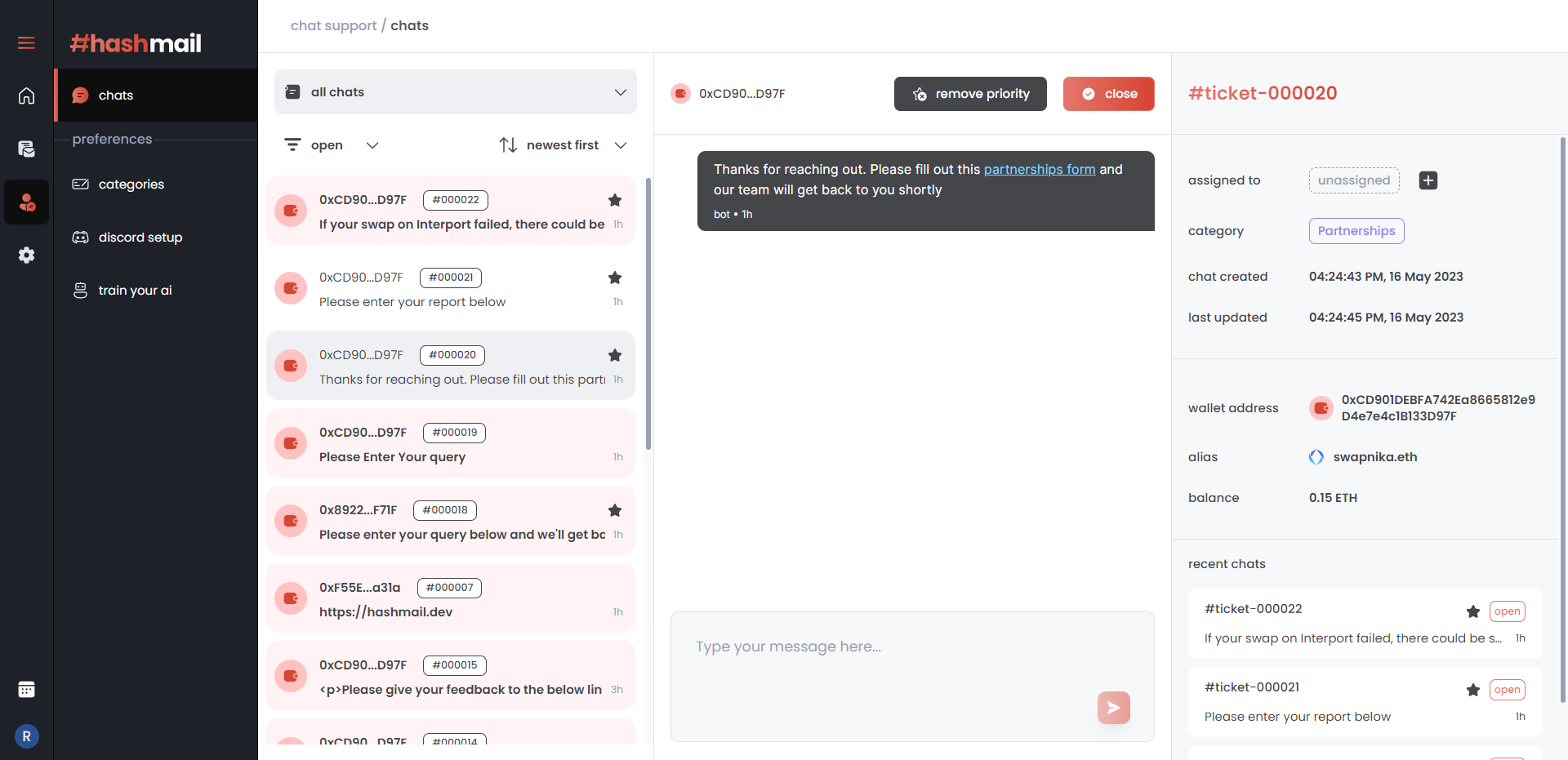Open the hamburger menu icon
Screen dimensions: 1568x760
click(x=26, y=42)
